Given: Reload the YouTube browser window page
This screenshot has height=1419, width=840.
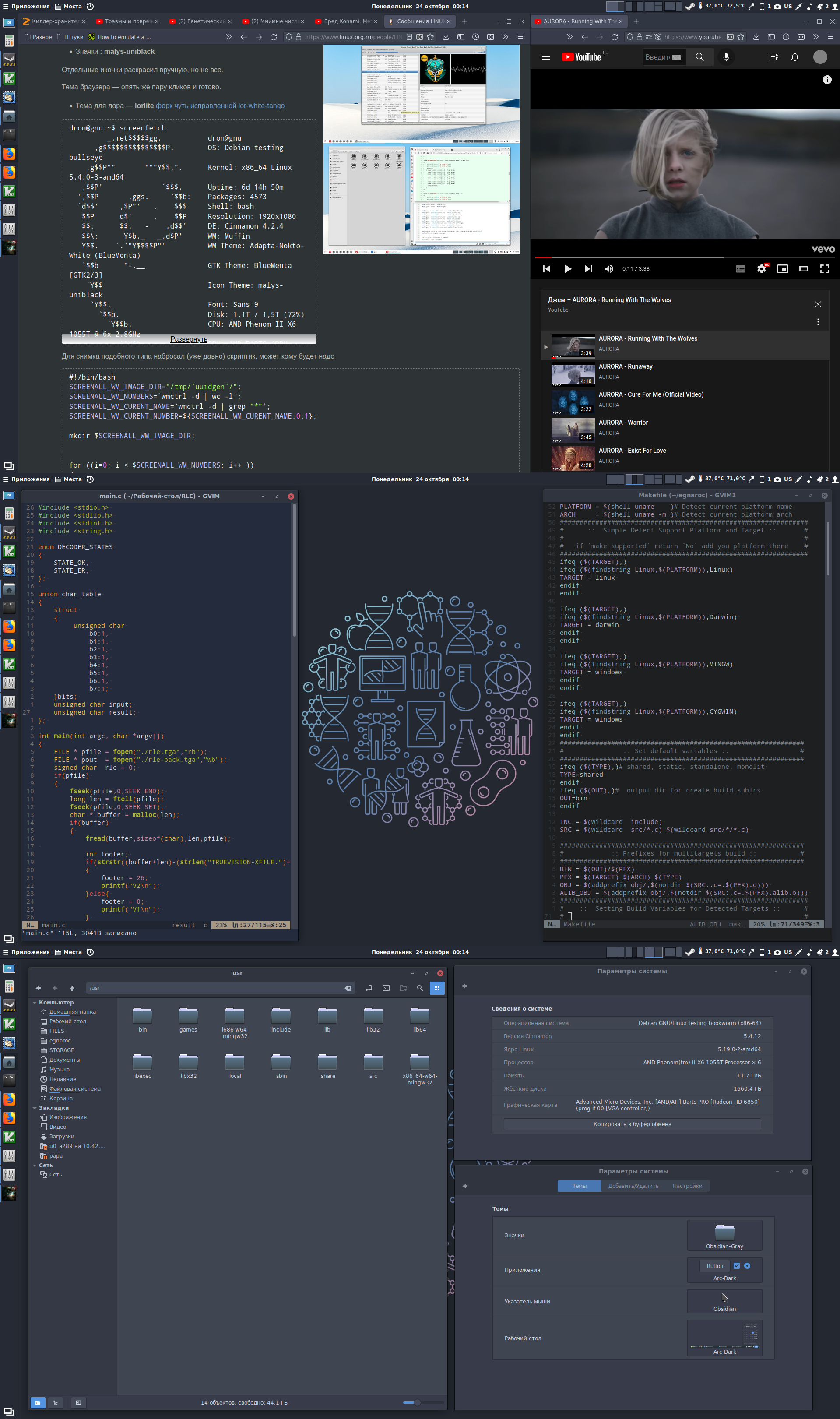Looking at the screenshot, I should tap(615, 37).
